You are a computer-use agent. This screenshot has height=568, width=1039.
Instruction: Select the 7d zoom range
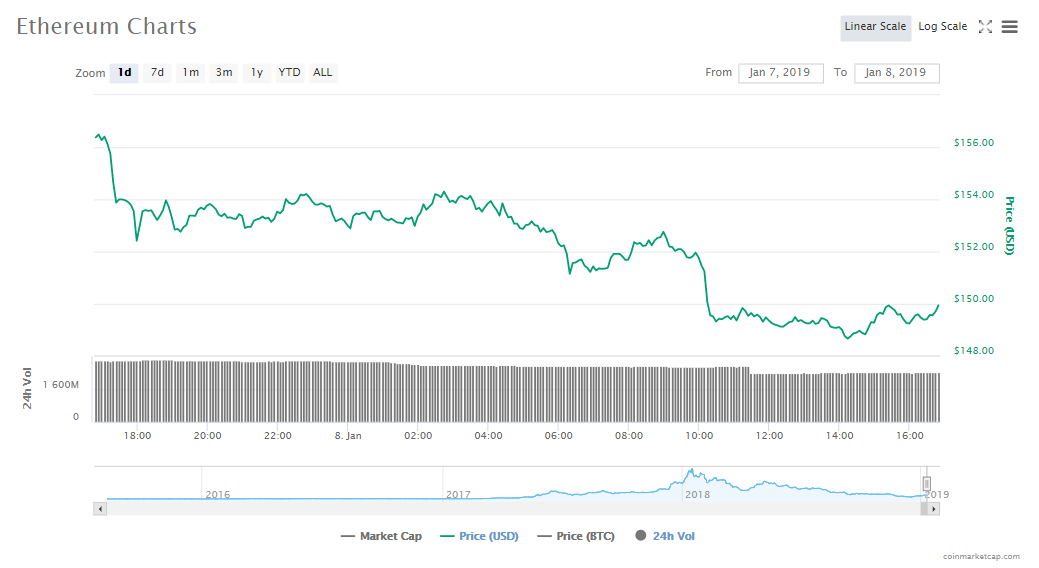point(157,72)
